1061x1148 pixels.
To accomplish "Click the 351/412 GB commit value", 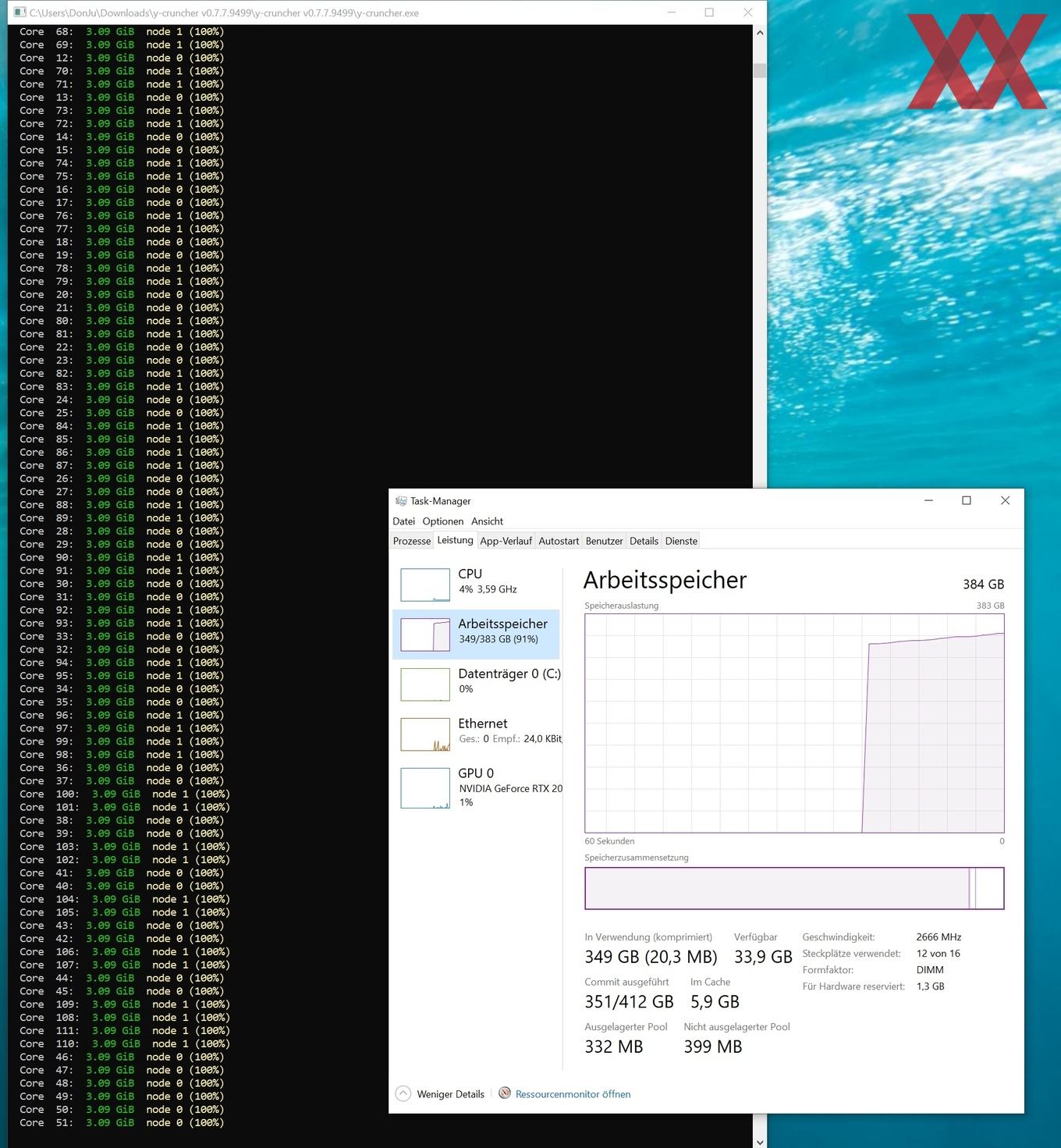I will coord(629,1002).
